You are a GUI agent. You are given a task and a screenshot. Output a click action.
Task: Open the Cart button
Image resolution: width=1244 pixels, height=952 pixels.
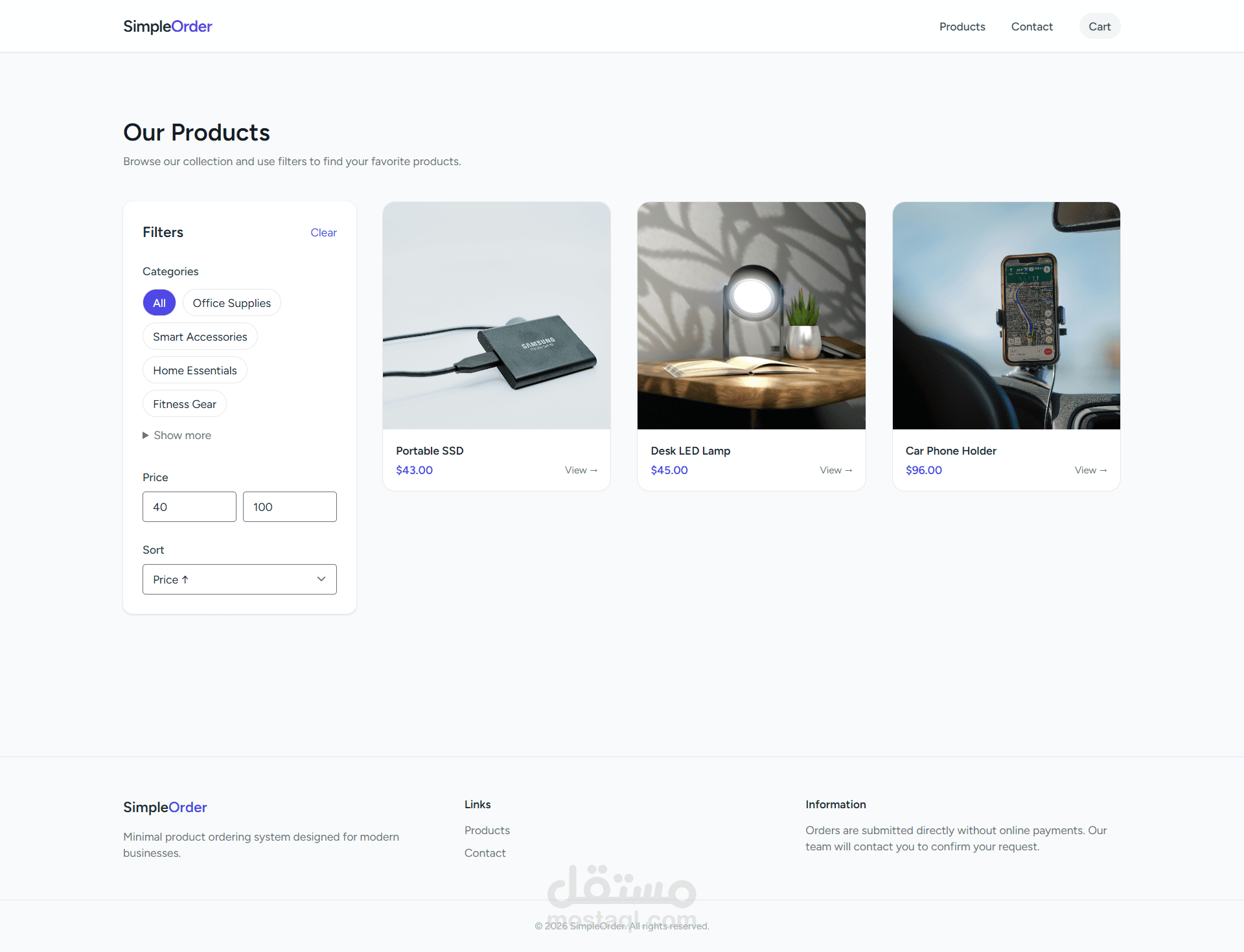[x=1099, y=27]
